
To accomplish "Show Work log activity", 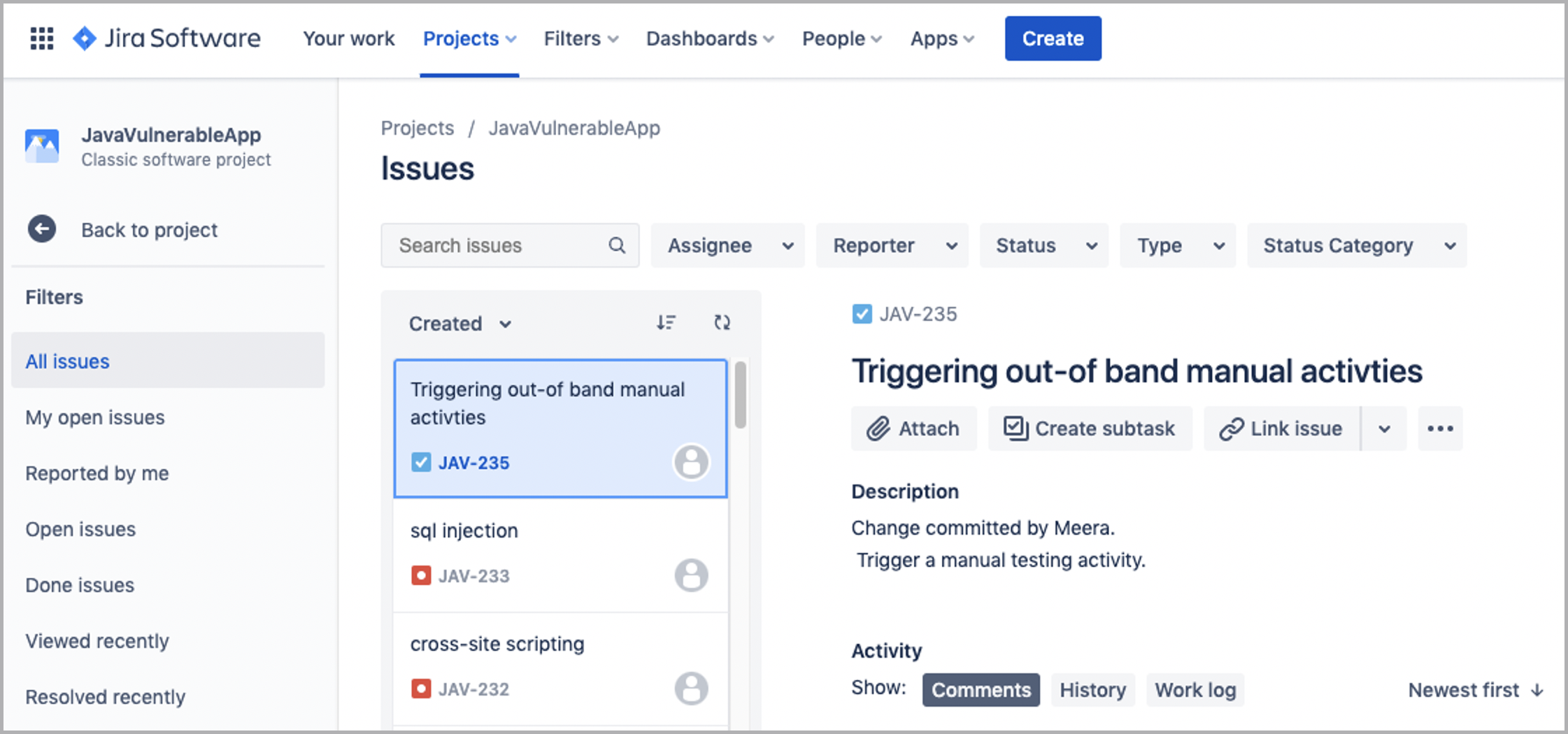I will [1195, 690].
